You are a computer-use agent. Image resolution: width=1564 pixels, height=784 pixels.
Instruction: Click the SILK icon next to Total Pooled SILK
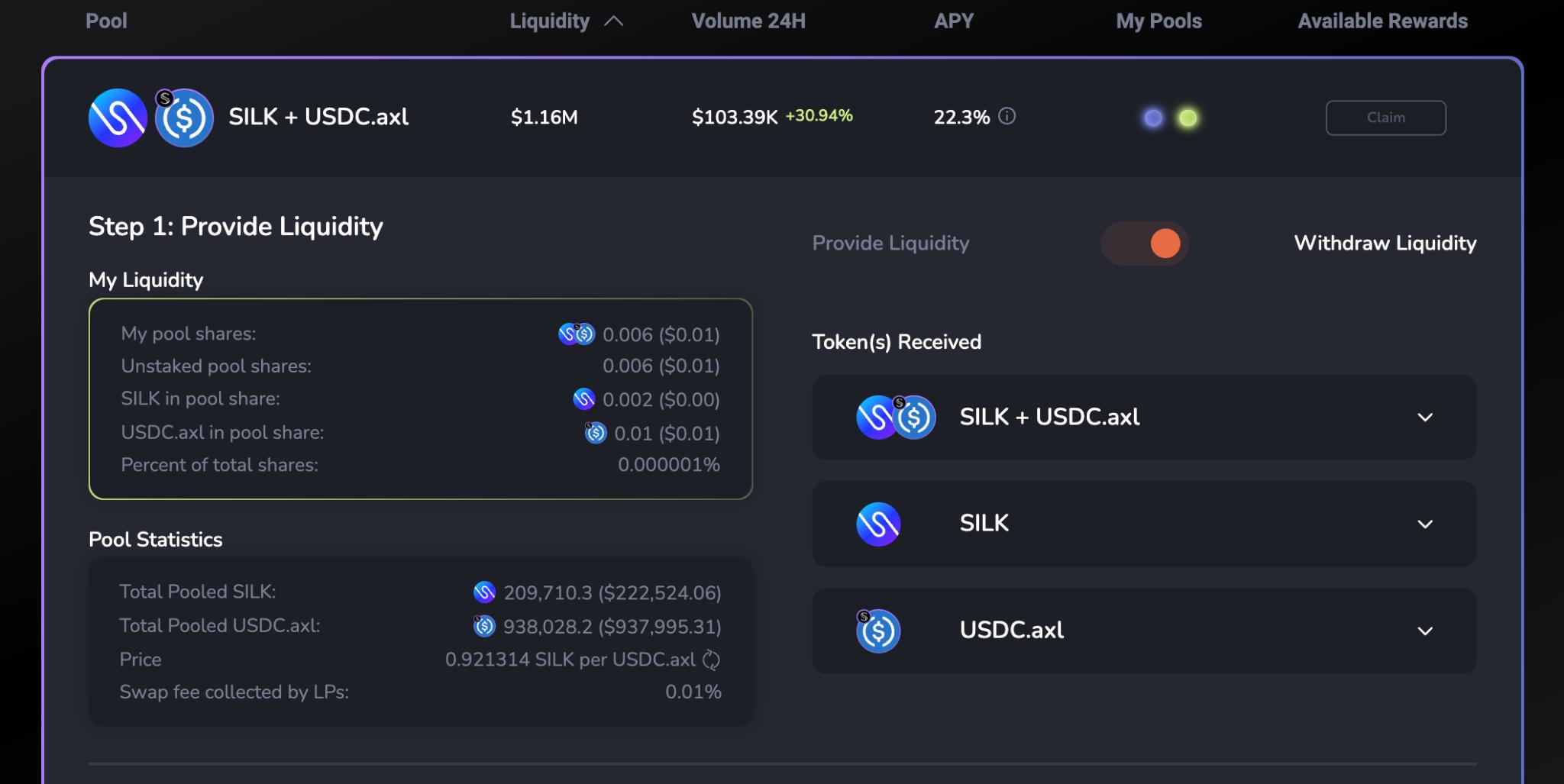click(x=484, y=592)
